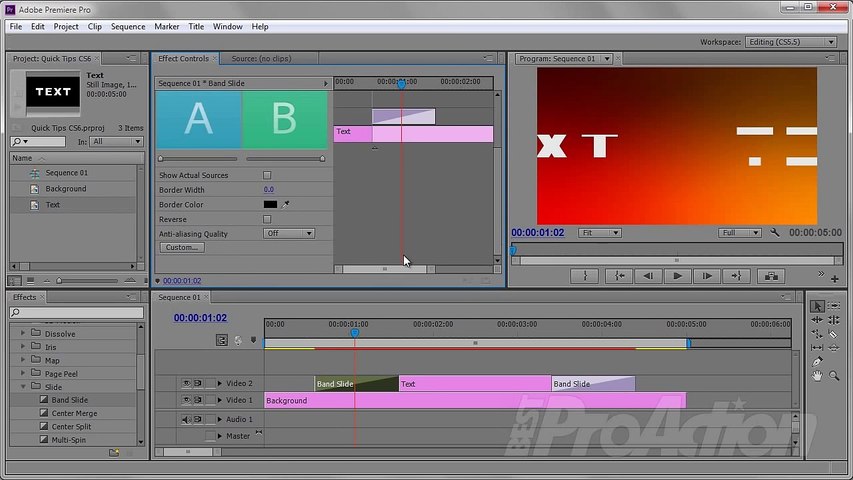Open the Workspace Editing (CS5.5) dropdown
The image size is (853, 480).
790,42
